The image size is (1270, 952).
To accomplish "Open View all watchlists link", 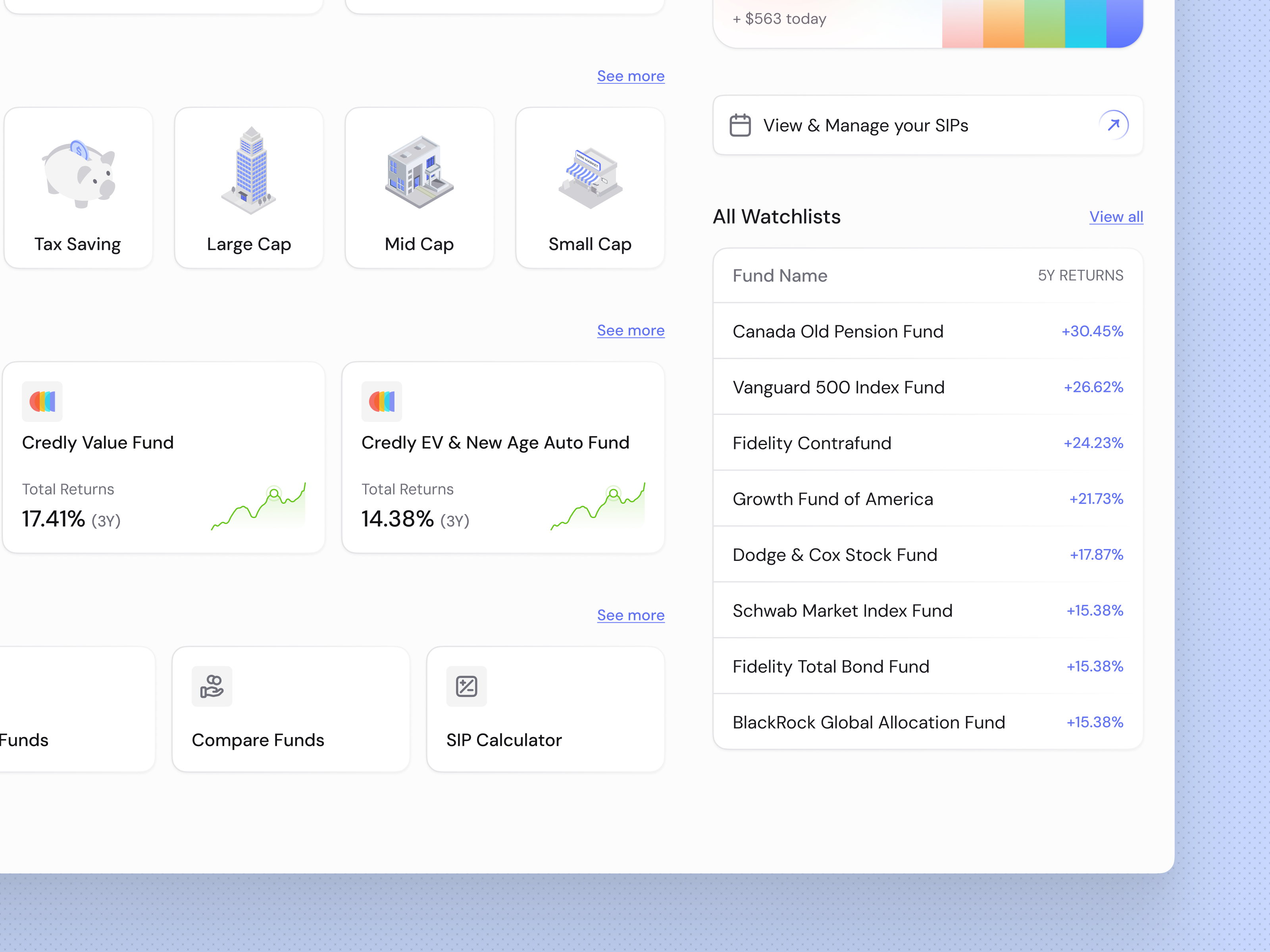I will (x=1116, y=216).
